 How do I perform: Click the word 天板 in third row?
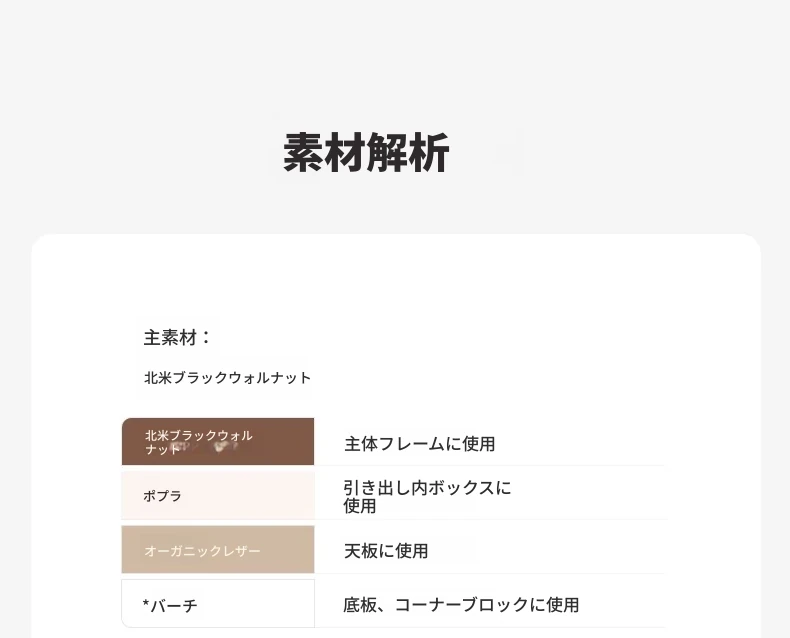click(360, 550)
